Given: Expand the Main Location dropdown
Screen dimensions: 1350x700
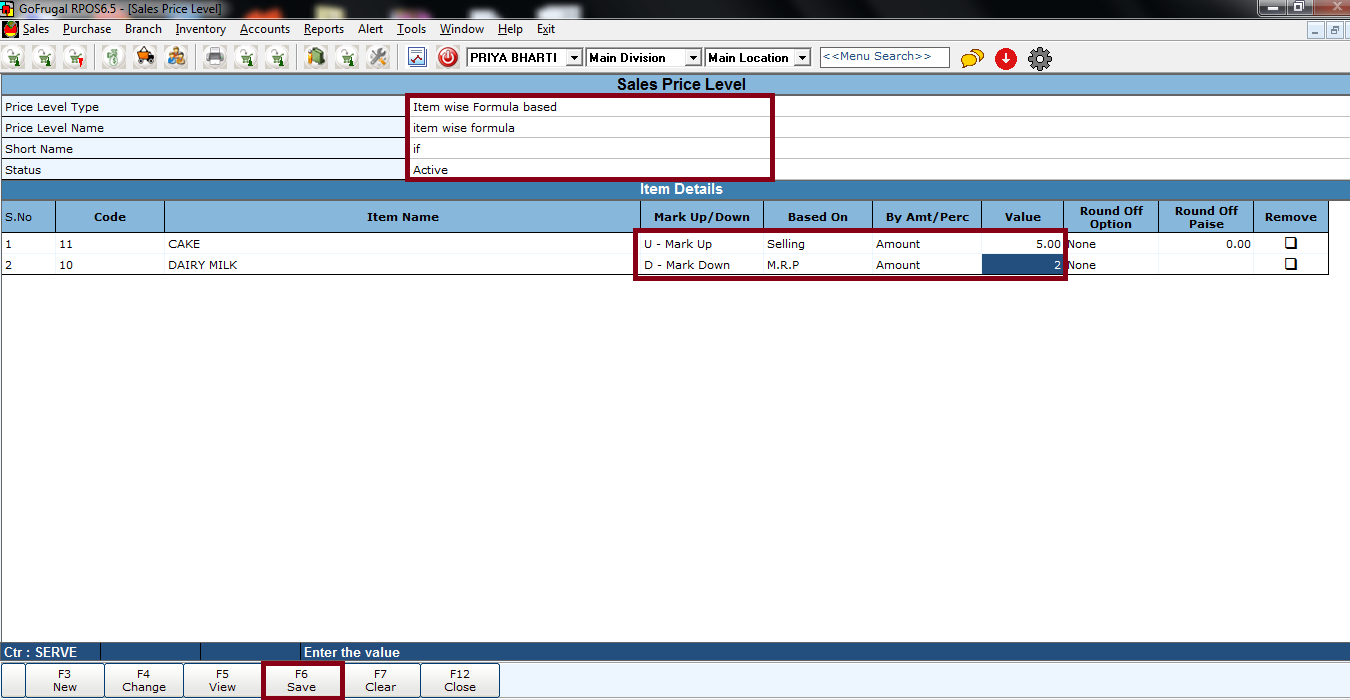Looking at the screenshot, I should pos(802,58).
